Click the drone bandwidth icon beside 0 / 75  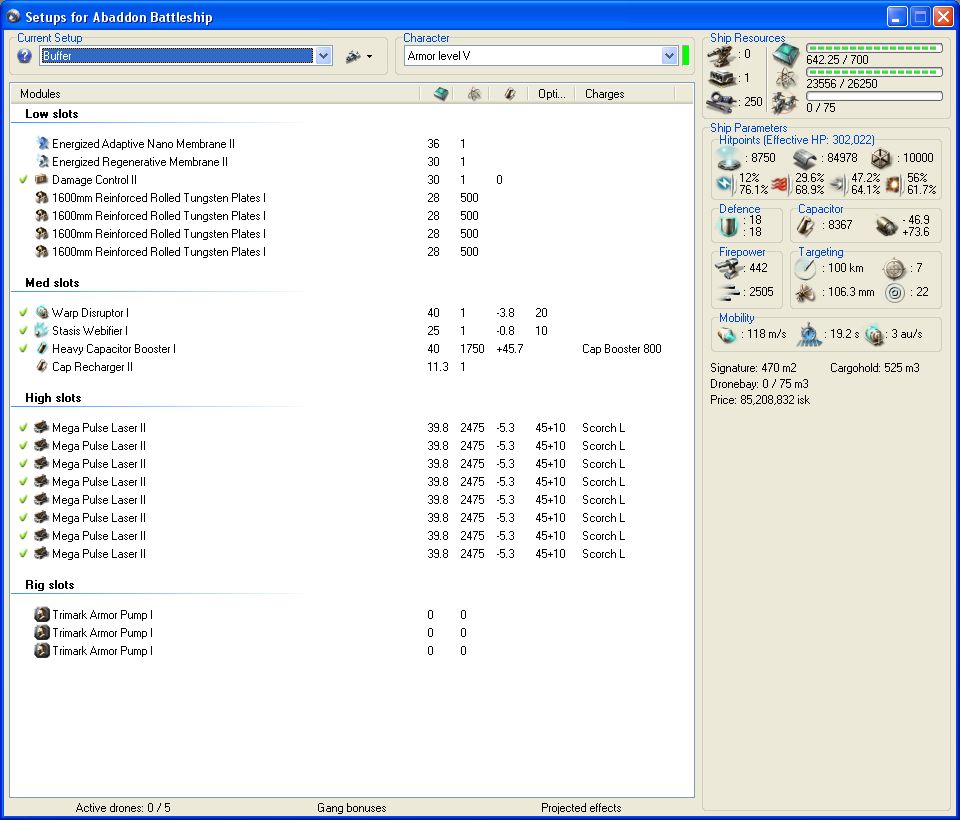pos(786,102)
